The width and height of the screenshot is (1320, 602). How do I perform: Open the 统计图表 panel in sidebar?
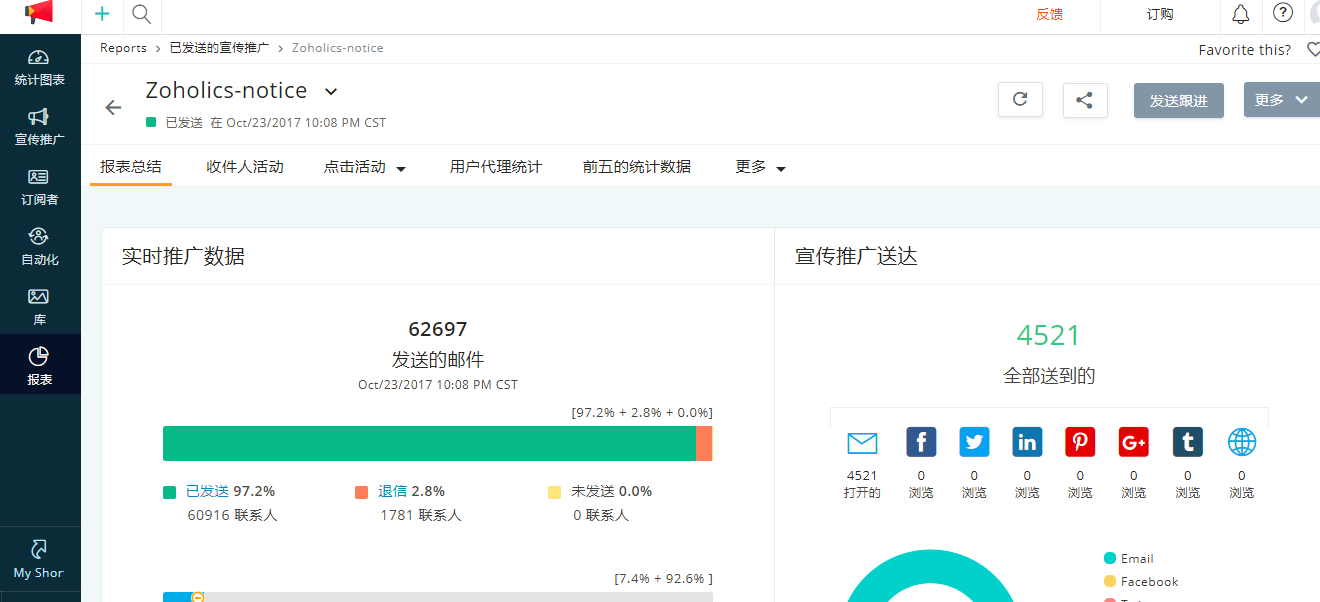pyautogui.click(x=39, y=68)
